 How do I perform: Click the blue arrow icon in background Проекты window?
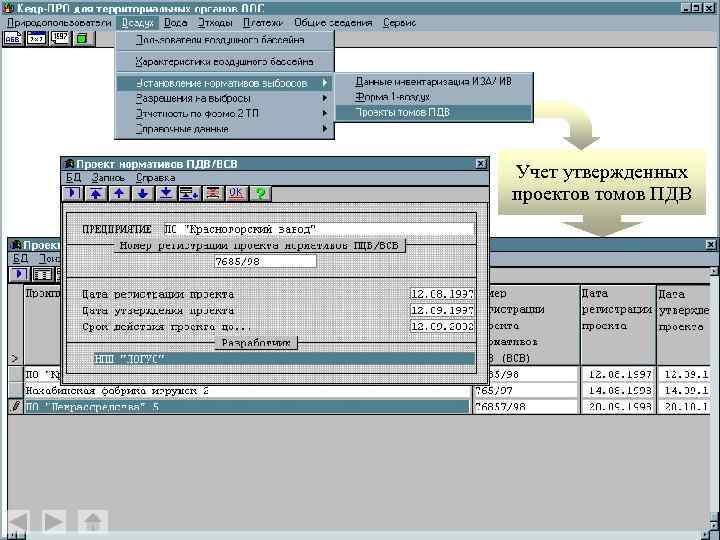[x=19, y=274]
